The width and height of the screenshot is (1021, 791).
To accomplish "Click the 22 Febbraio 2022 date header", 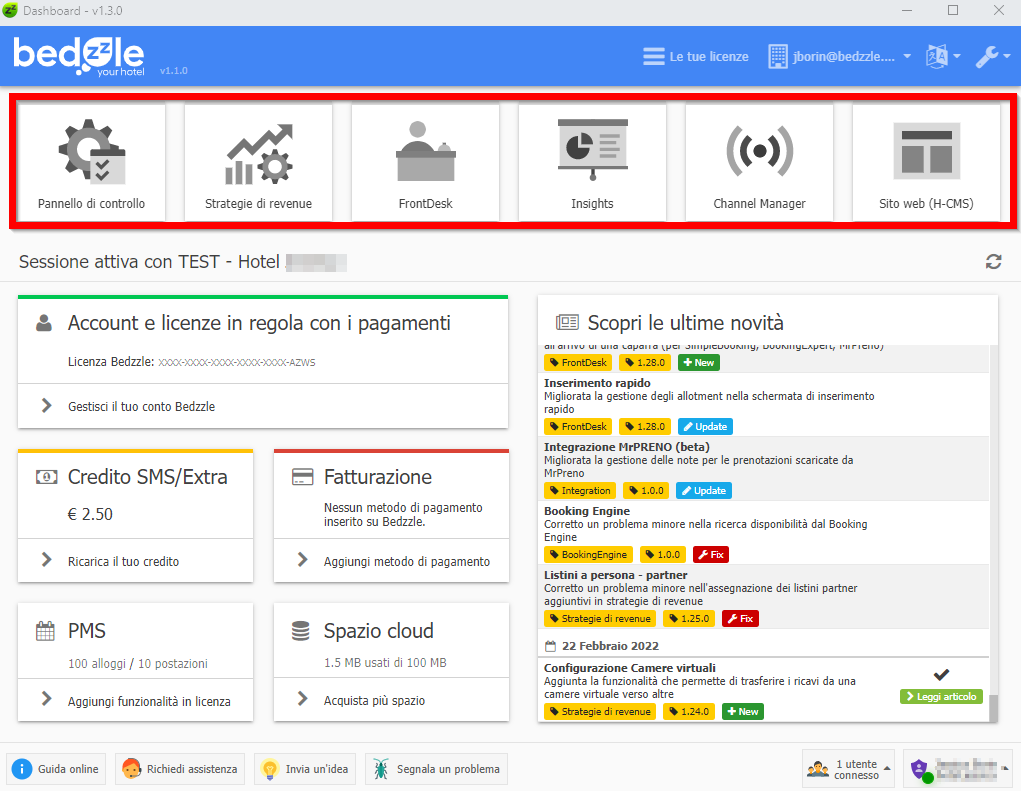I will tap(609, 646).
